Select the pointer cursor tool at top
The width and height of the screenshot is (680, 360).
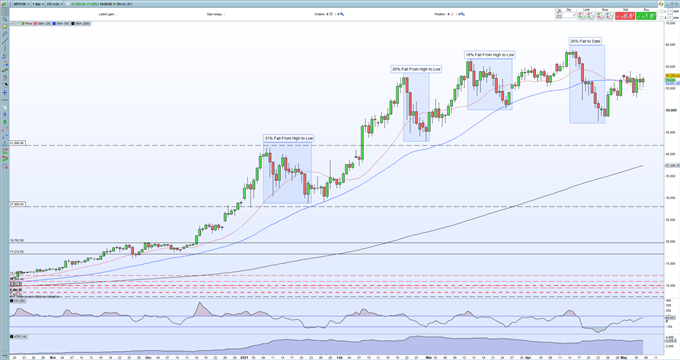pos(5,12)
